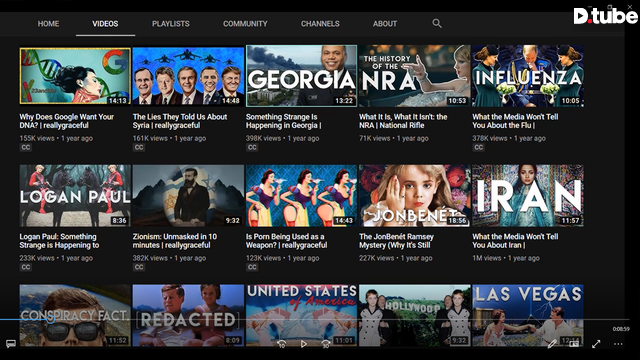Click title 'What It Is, What It Isn't: the NRA'
The height and width of the screenshot is (360, 640).
pyautogui.click(x=403, y=121)
